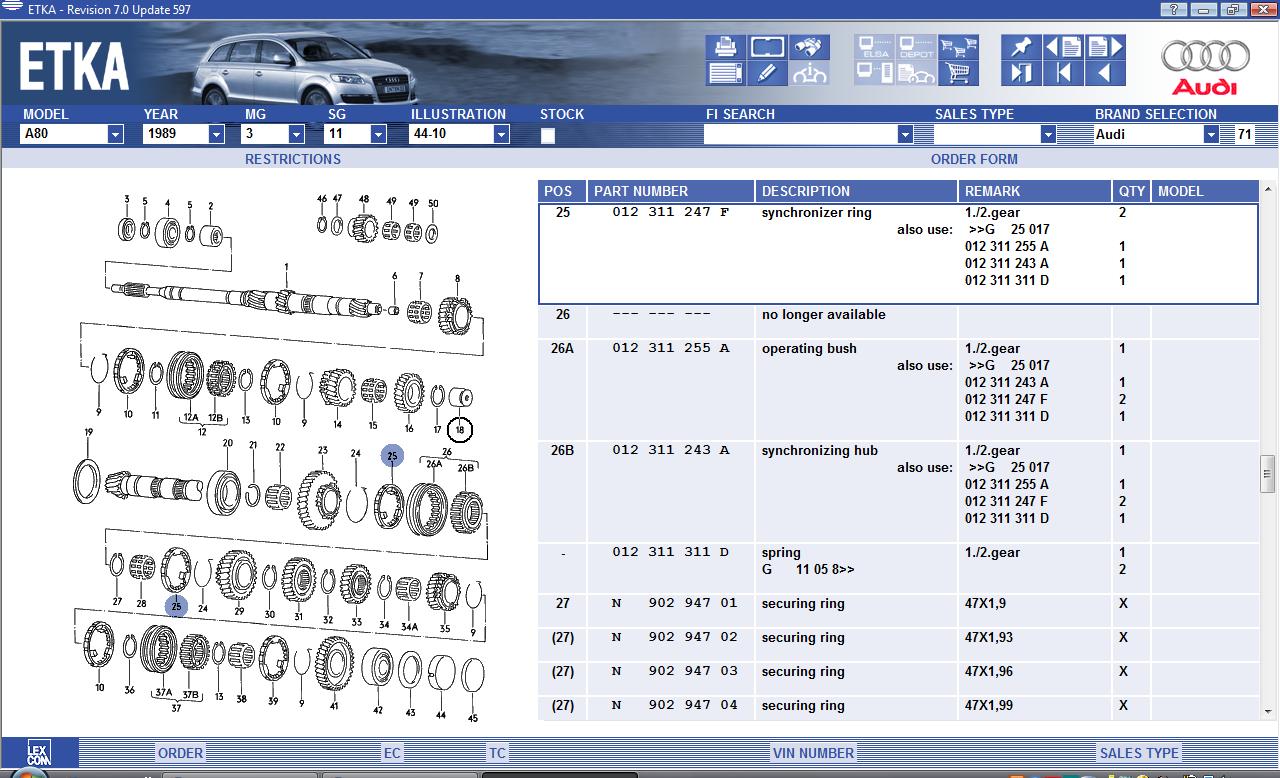Click the FI SEARCH input field
The height and width of the screenshot is (778, 1280).
[x=800, y=135]
